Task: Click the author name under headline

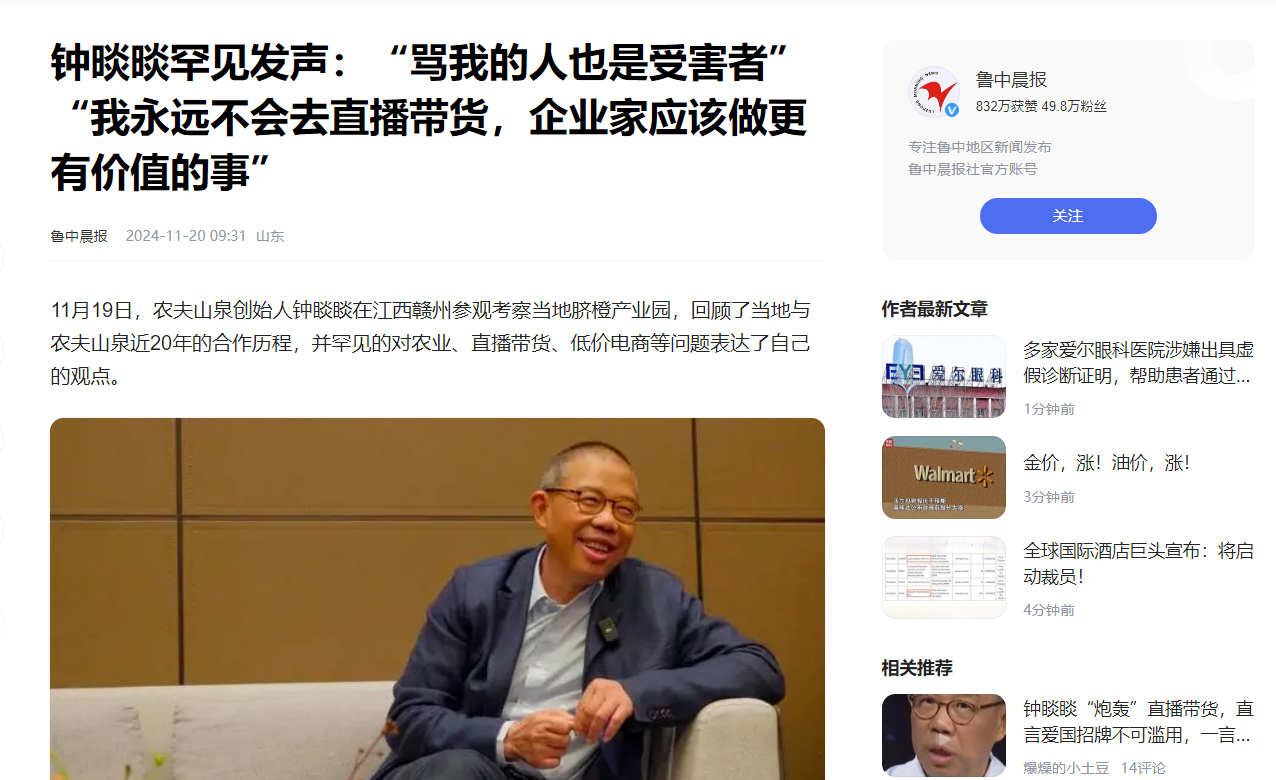Action: [x=79, y=236]
